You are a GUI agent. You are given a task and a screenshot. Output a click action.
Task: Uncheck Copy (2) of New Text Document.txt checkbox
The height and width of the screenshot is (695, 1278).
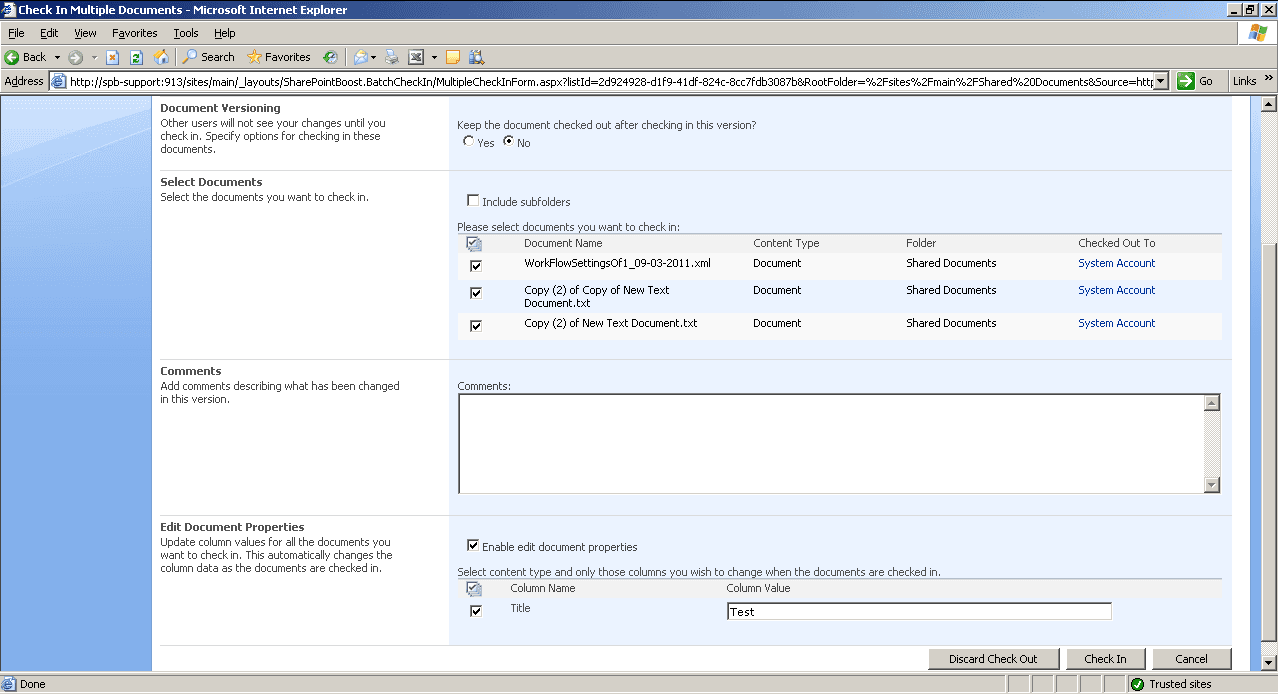(x=476, y=326)
